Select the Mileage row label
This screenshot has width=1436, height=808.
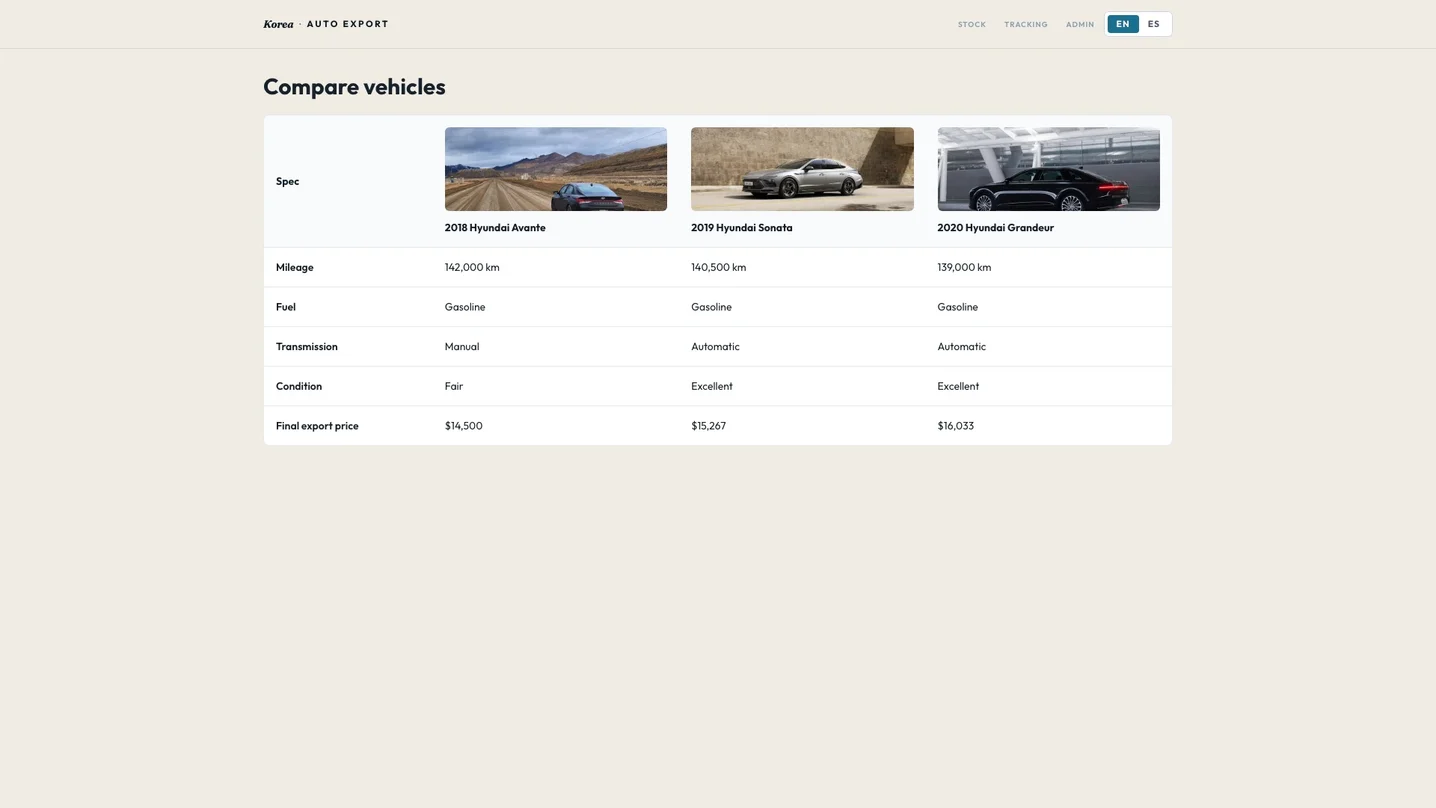(x=295, y=268)
